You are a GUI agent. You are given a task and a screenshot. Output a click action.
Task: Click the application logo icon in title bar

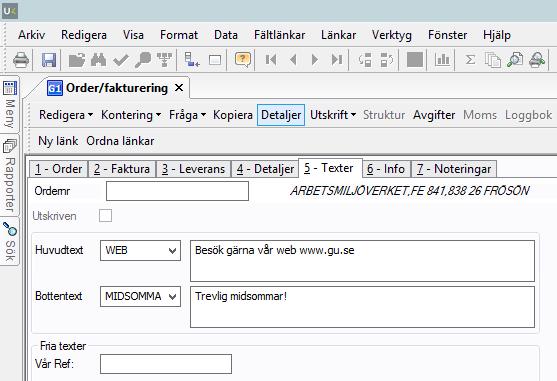coord(9,11)
